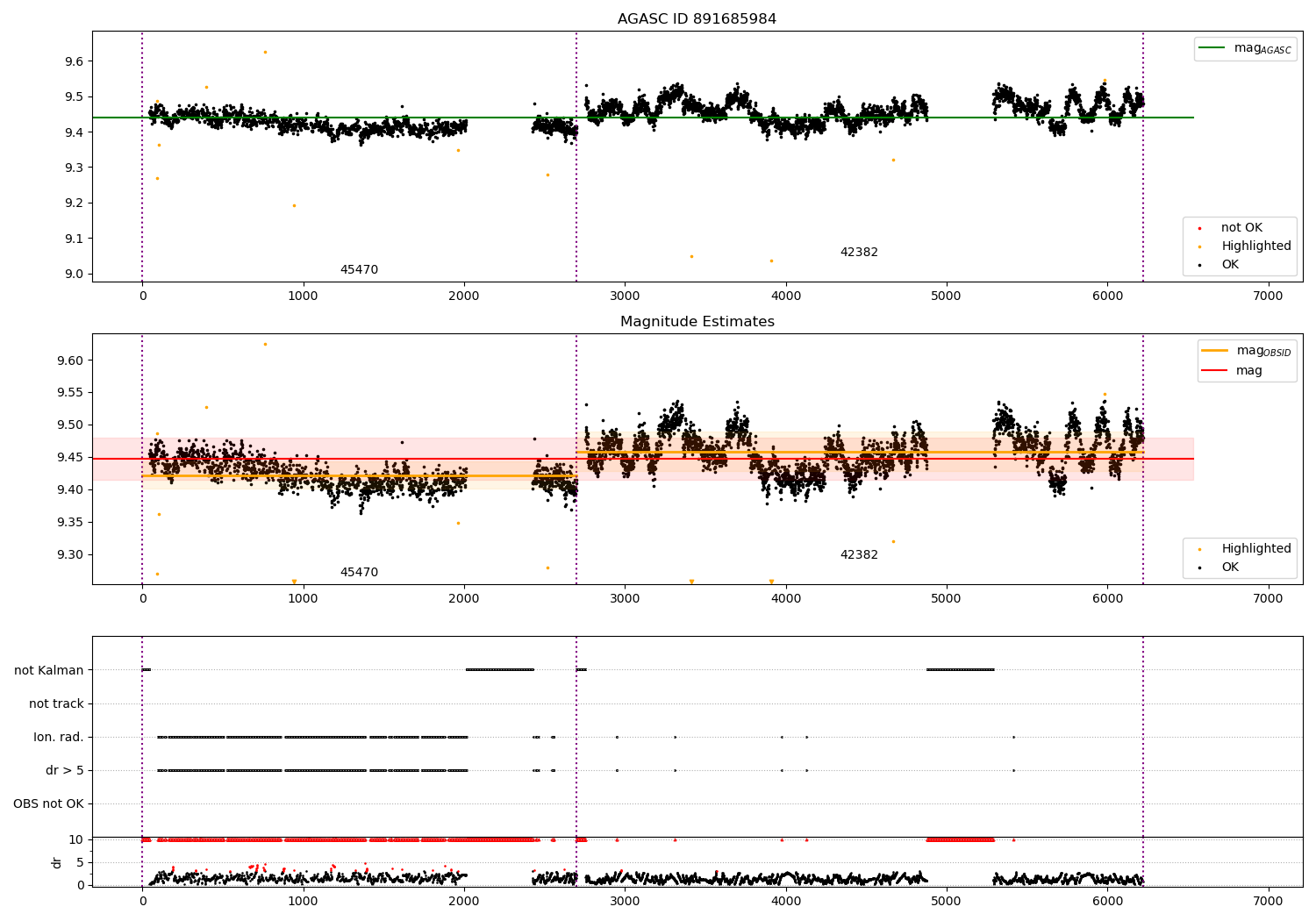Click the 4000 x-axis tick under Magnitude Estimates
The image size is (1316, 921).
click(785, 599)
